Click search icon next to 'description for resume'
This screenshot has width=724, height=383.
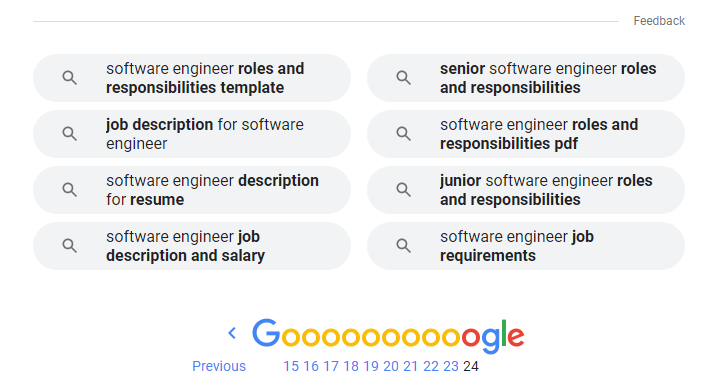click(70, 189)
